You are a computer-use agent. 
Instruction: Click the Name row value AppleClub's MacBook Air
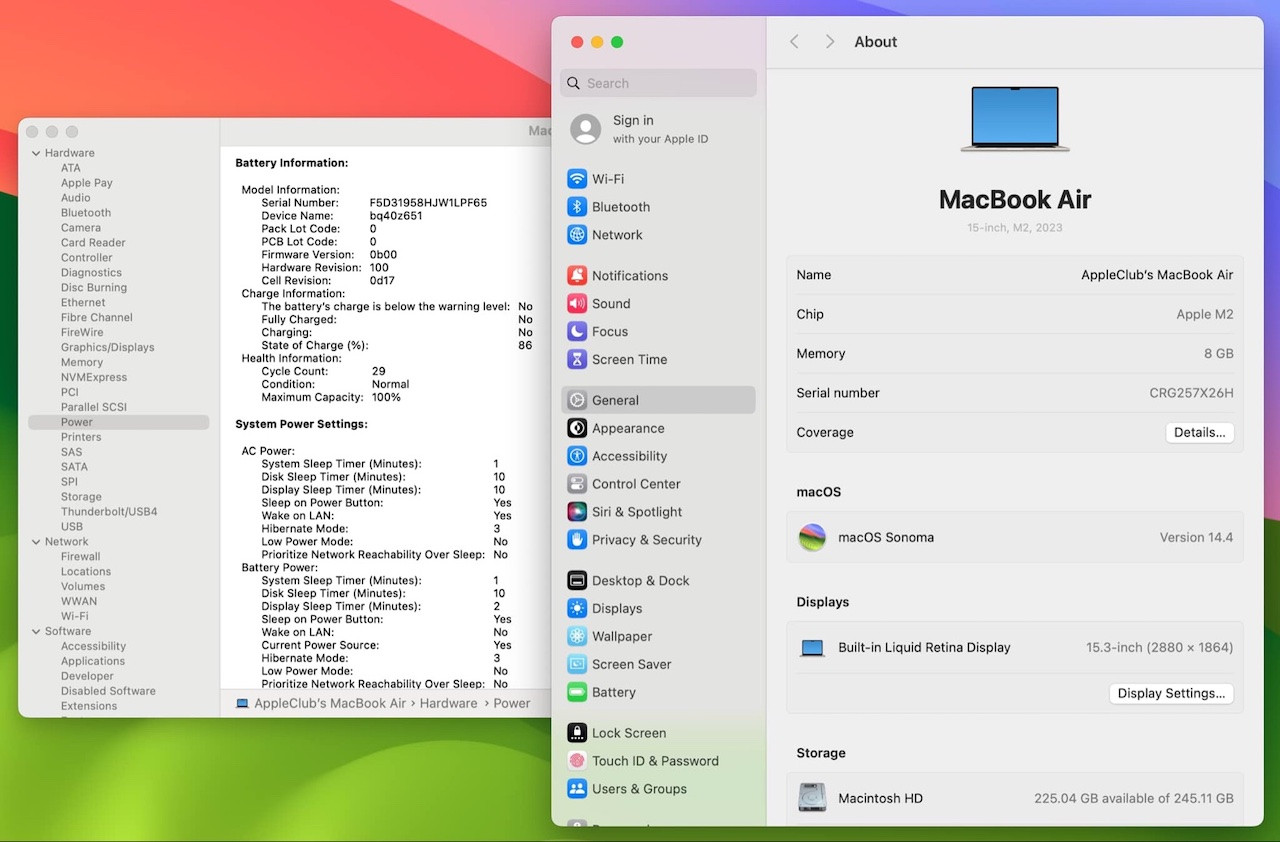pyautogui.click(x=1157, y=275)
